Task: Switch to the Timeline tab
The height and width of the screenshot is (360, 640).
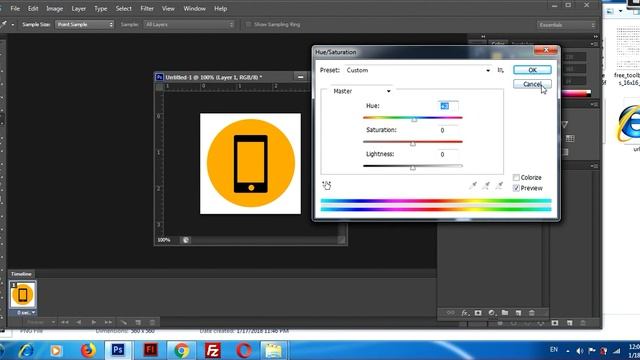Action: coord(21,274)
